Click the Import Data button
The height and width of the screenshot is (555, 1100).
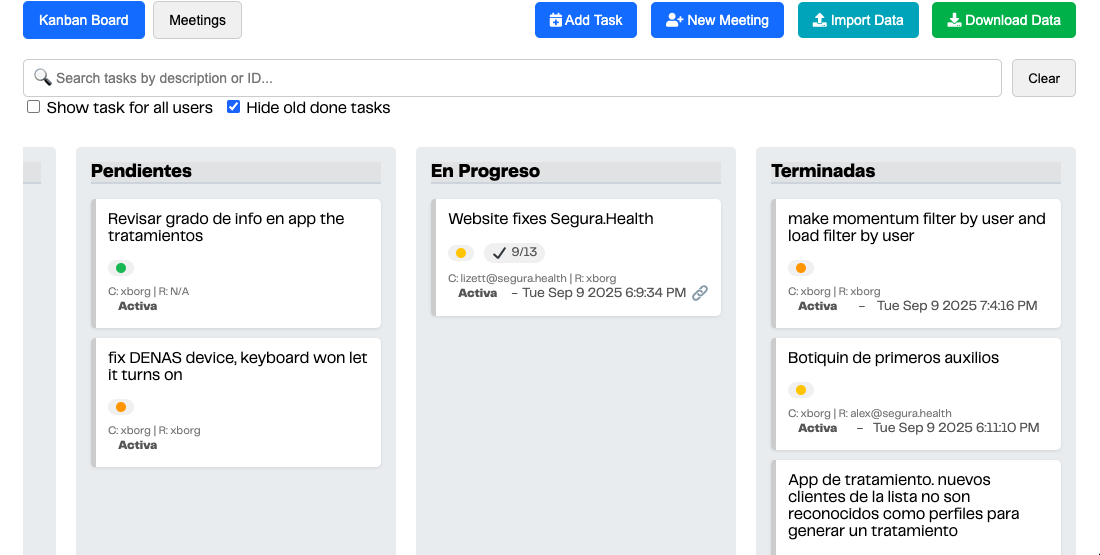coord(858,20)
